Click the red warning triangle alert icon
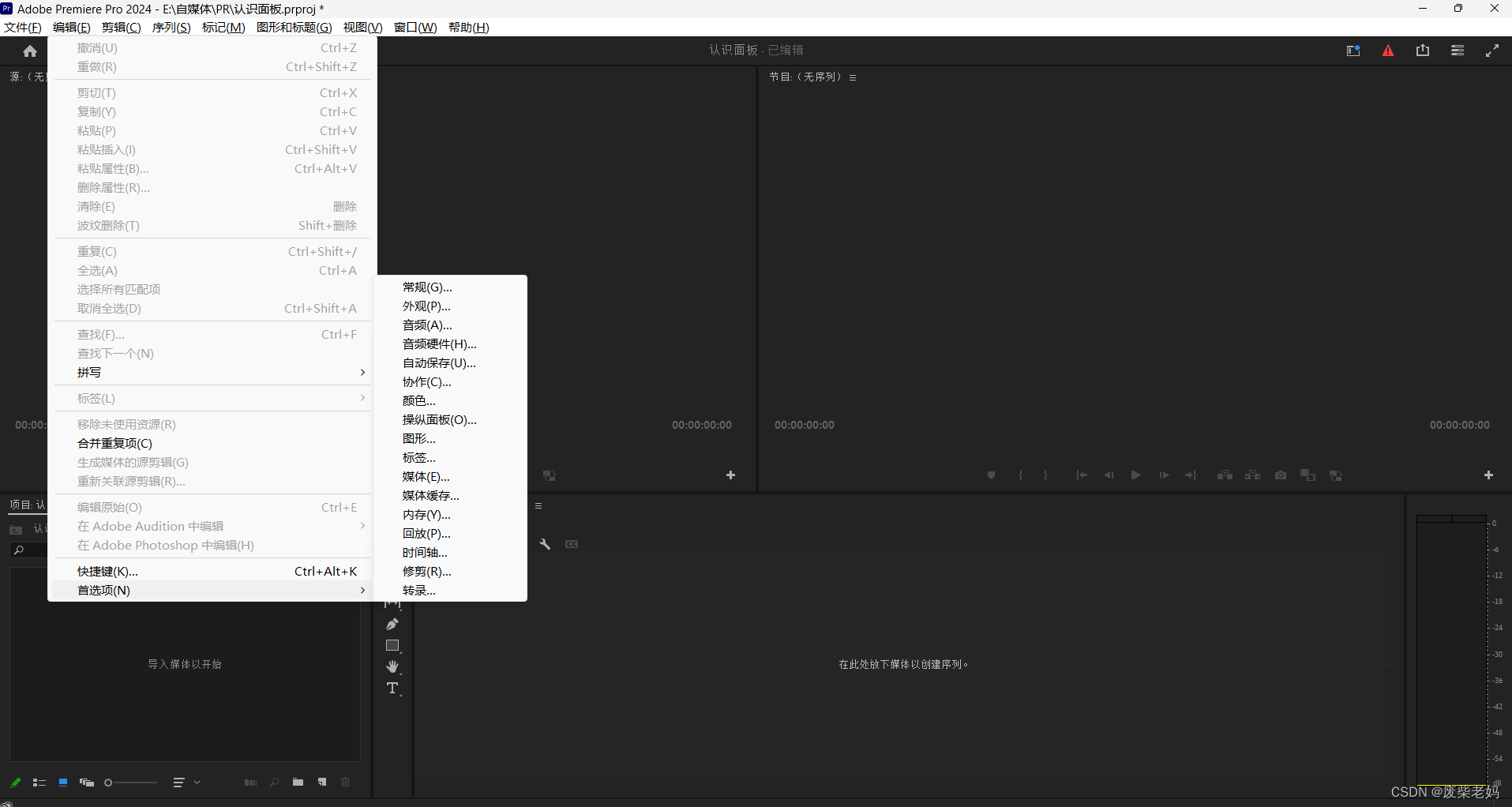This screenshot has height=807, width=1512. (x=1388, y=51)
